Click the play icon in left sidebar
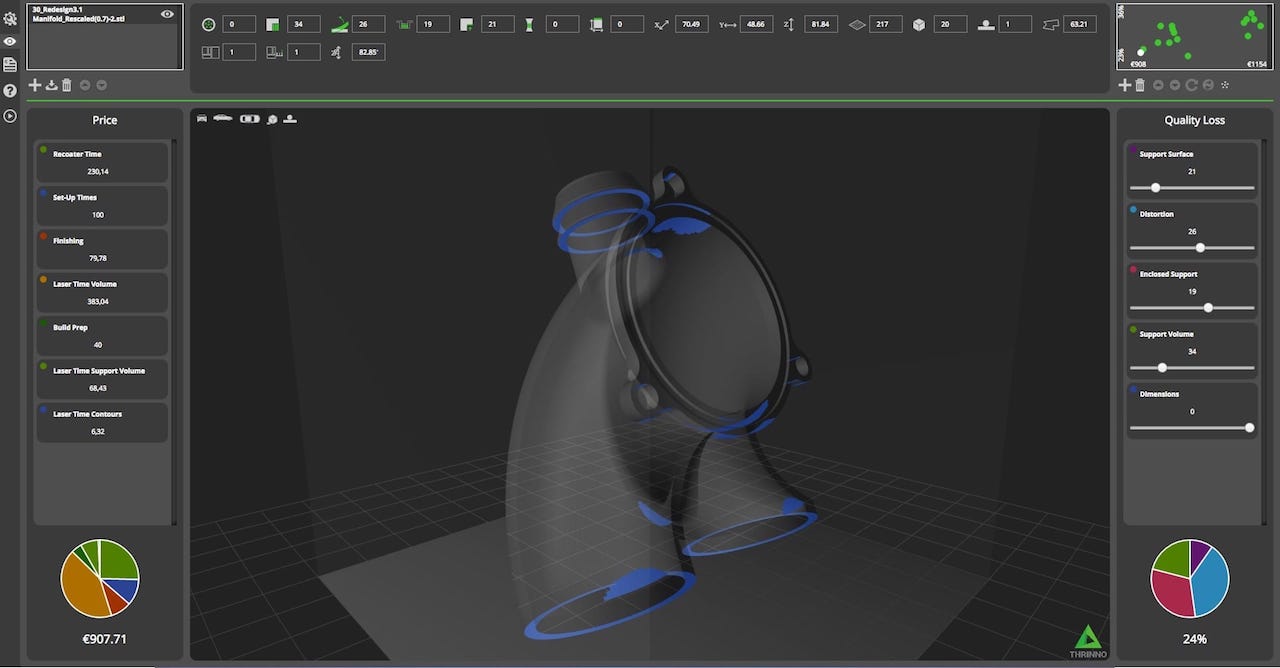Screen dimensions: 1280x668 point(10,116)
